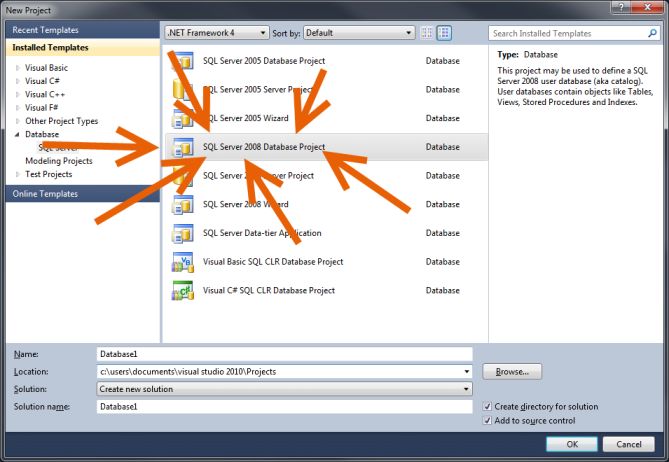Open the Sort by Default dropdown

359,33
